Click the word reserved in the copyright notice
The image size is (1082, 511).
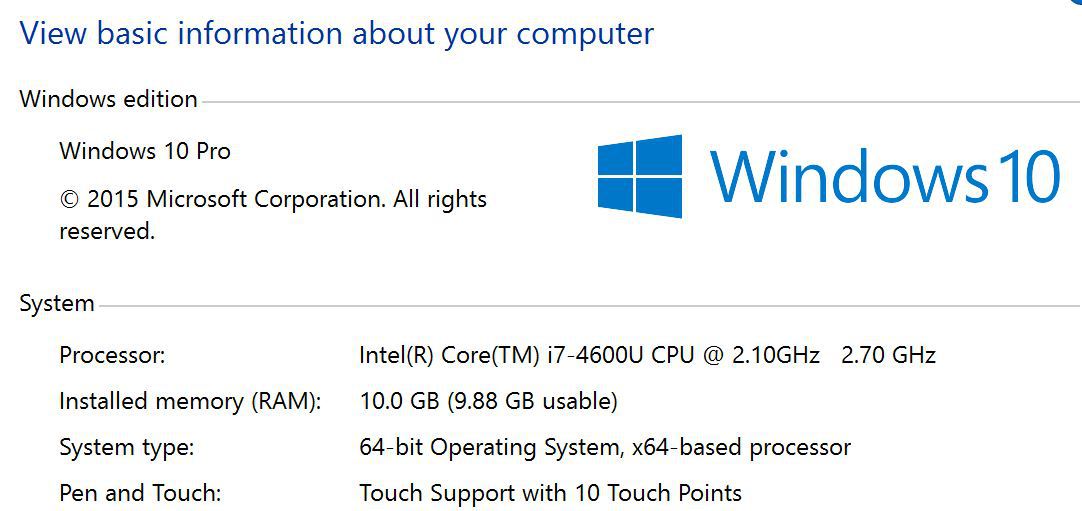coord(107,232)
